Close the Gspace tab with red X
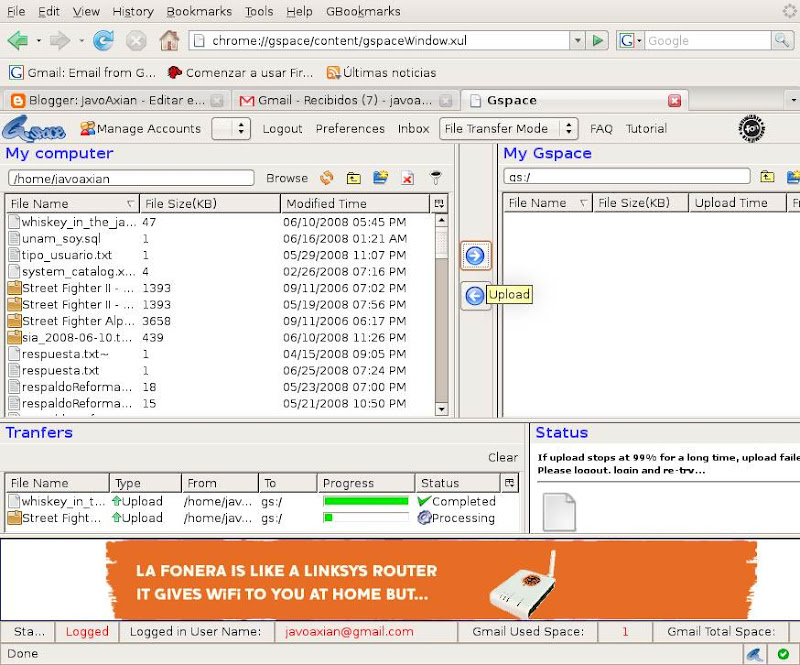The height and width of the screenshot is (665, 800). point(674,101)
